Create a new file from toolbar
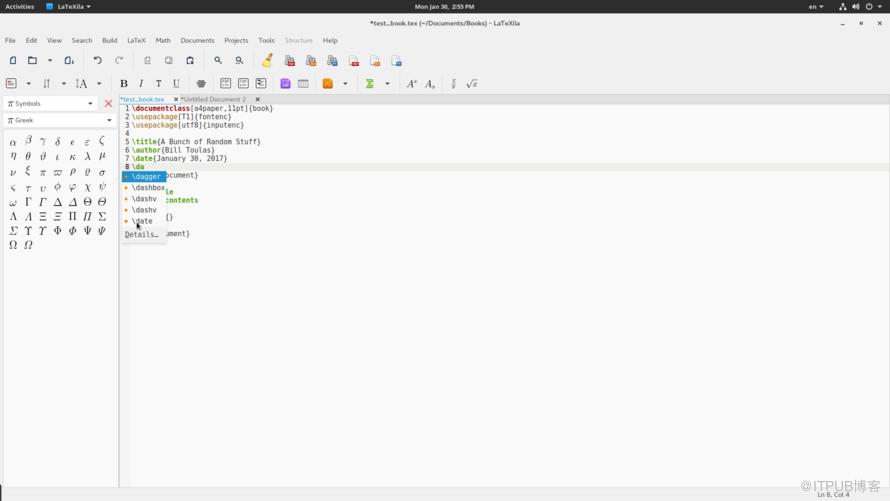Viewport: 890px width, 501px height. coord(12,61)
